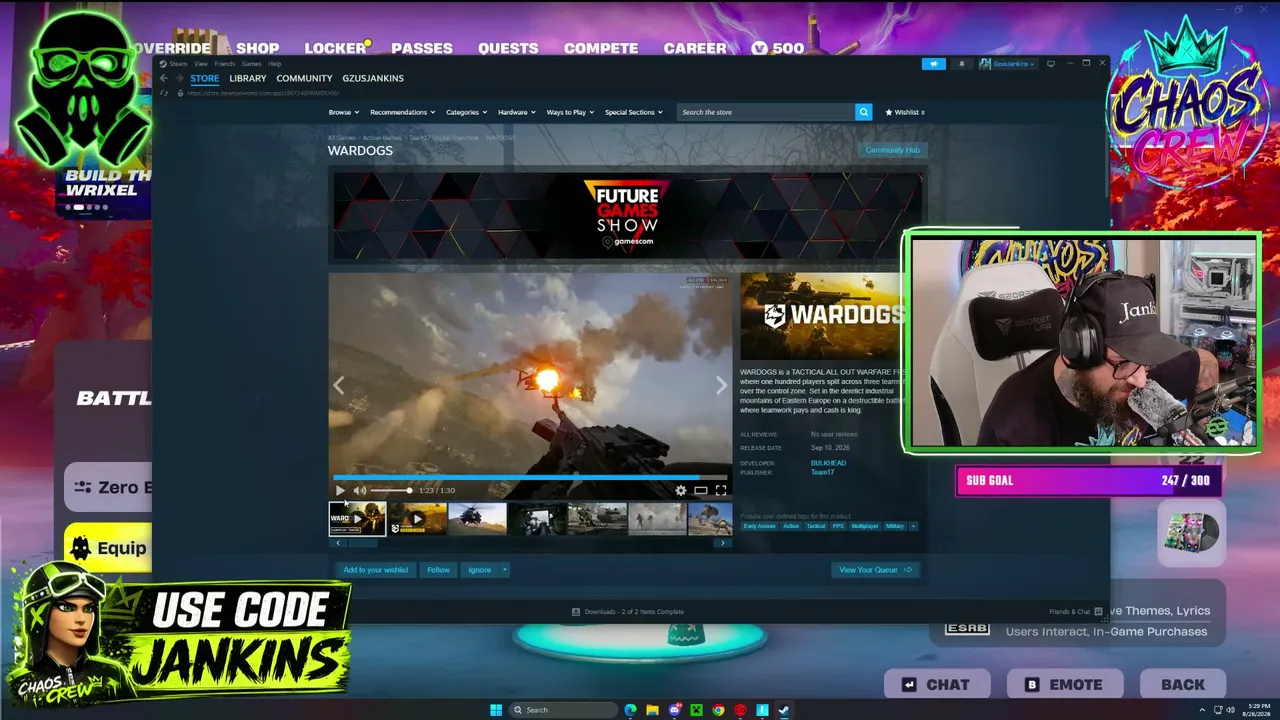Open the Games menu in Steam
Viewport: 1280px width, 720px height.
[x=251, y=64]
